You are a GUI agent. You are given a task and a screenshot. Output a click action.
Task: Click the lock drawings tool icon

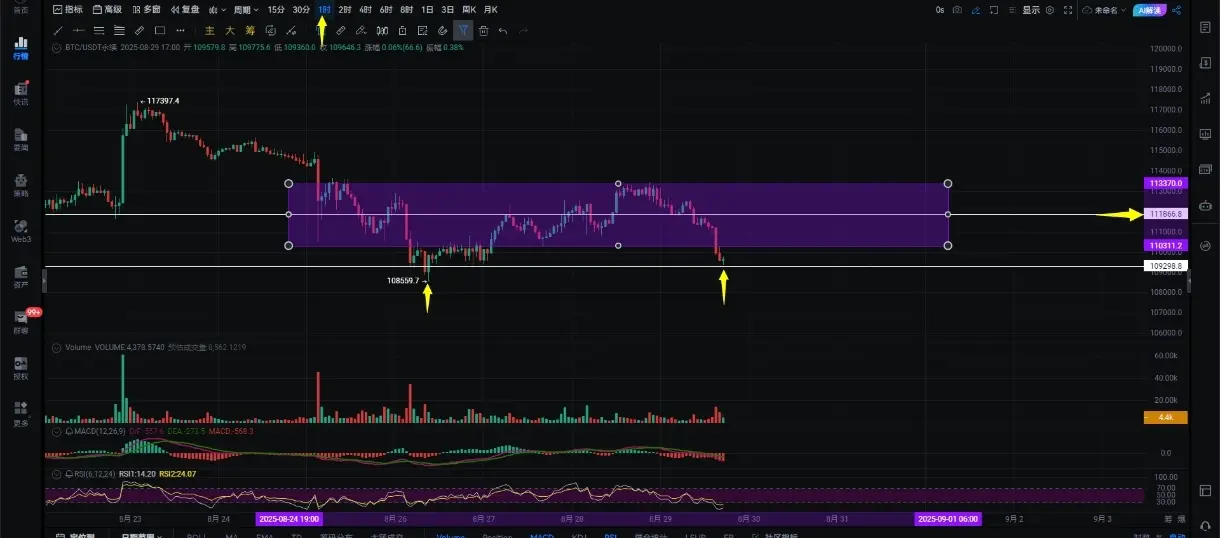[x=402, y=31]
